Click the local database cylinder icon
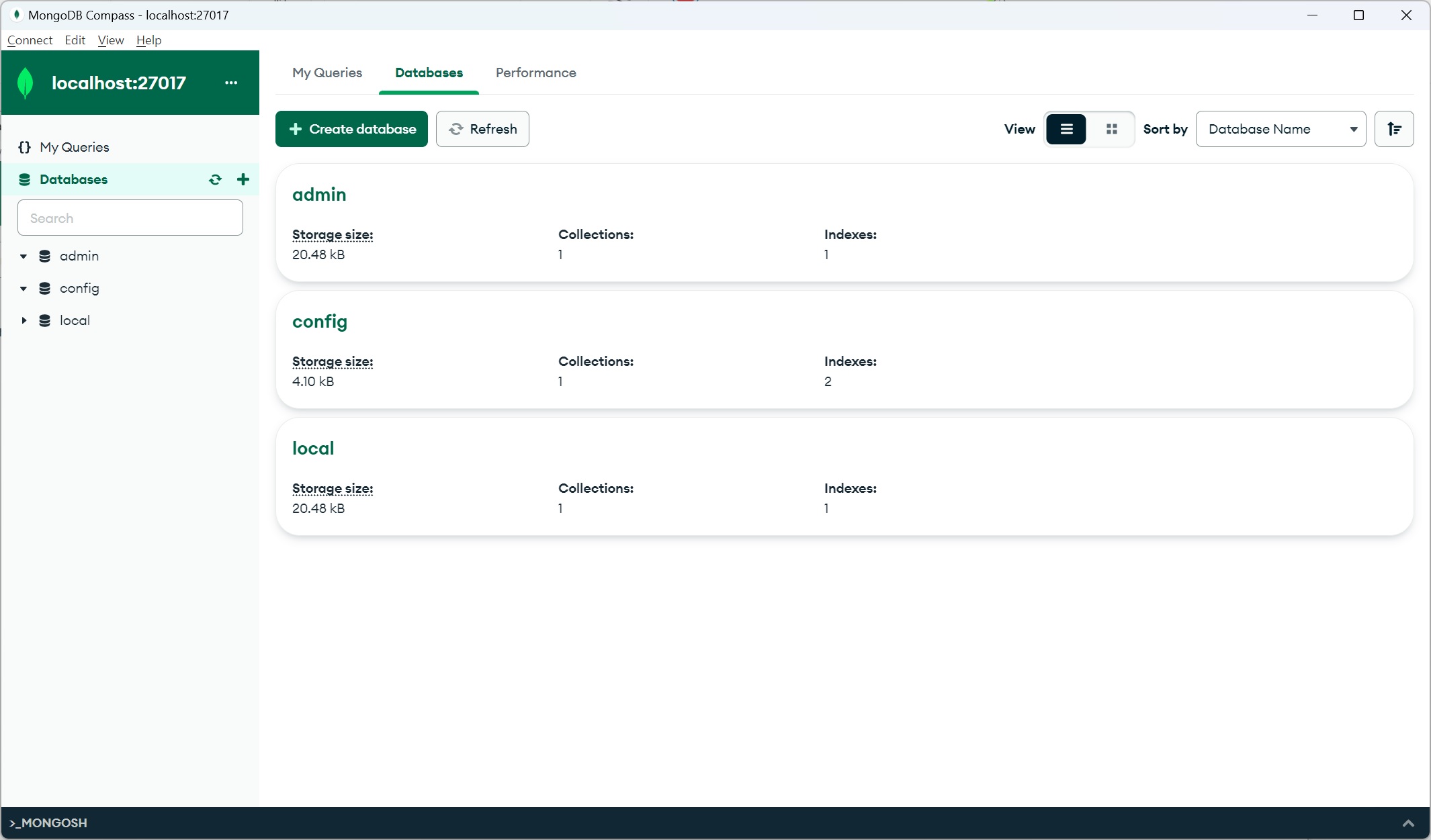 pyautogui.click(x=45, y=320)
